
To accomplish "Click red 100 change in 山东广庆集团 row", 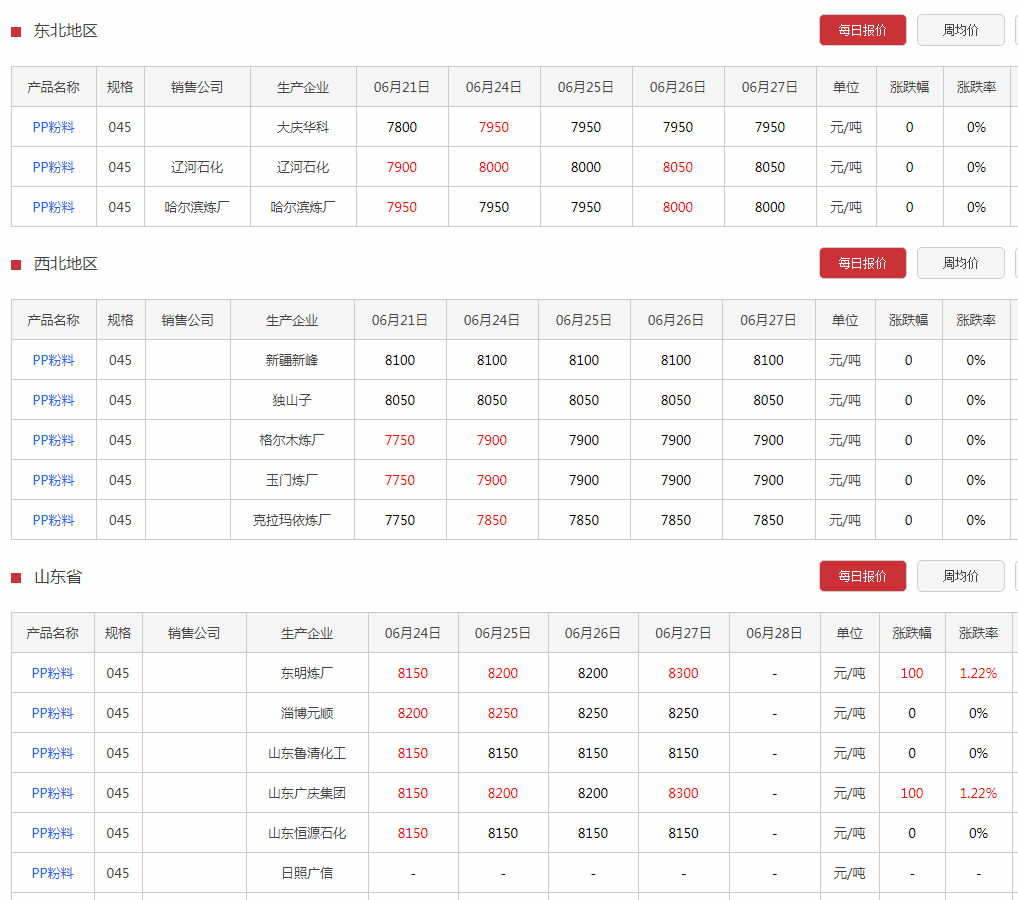I will (x=912, y=794).
